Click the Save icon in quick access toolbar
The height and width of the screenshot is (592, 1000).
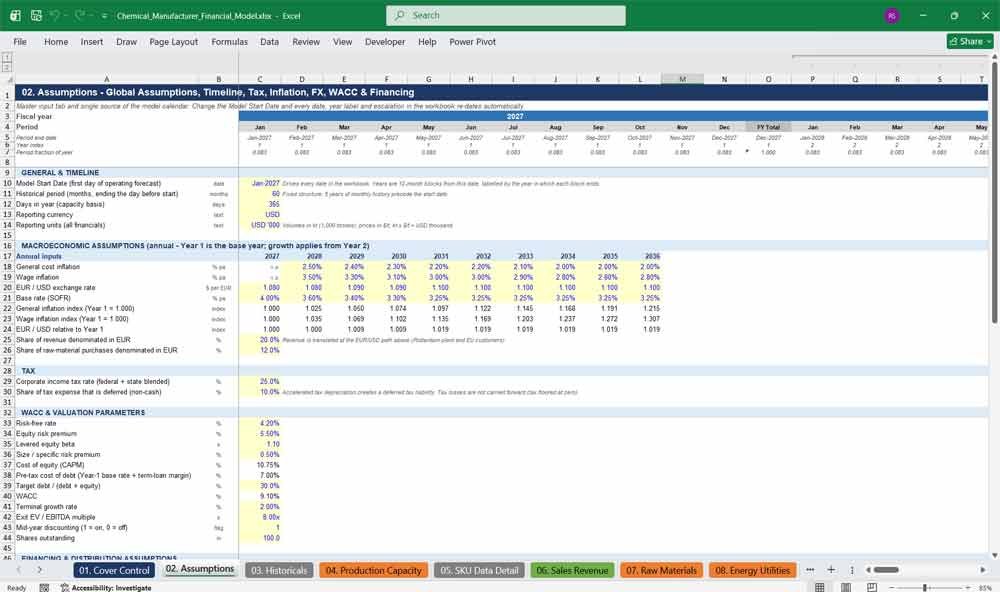point(36,15)
